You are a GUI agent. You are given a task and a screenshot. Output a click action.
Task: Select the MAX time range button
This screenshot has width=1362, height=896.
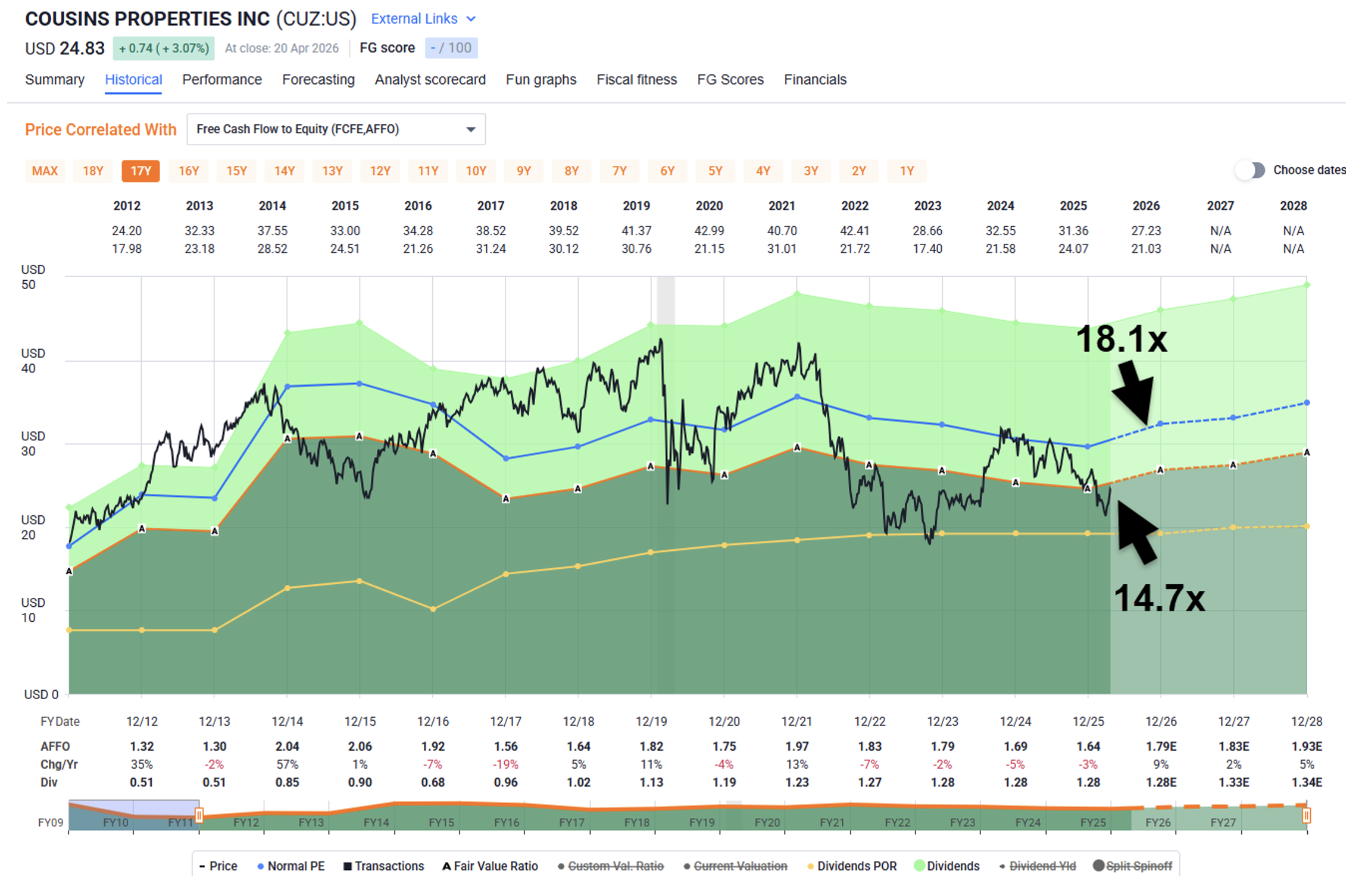pyautogui.click(x=45, y=171)
